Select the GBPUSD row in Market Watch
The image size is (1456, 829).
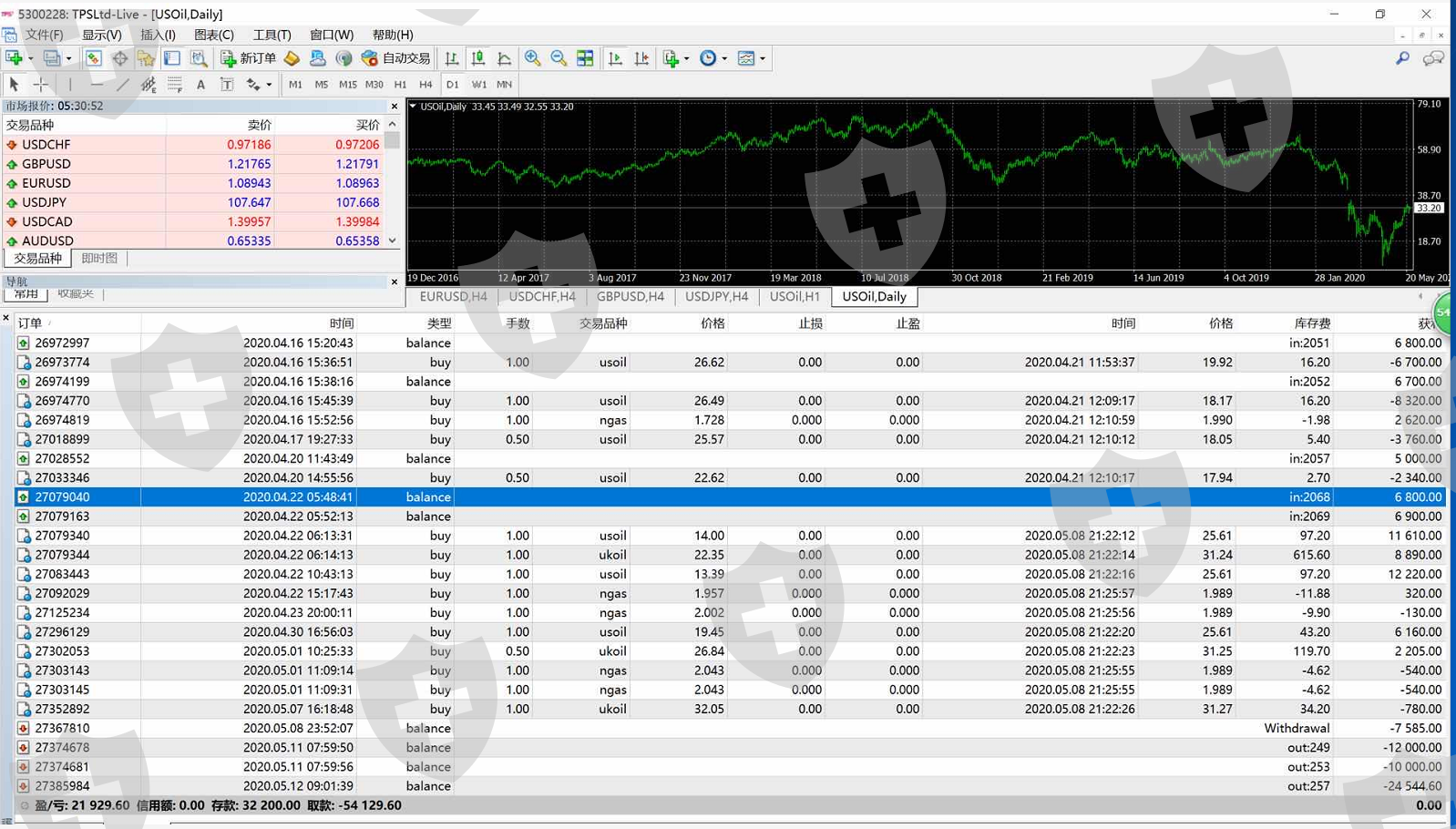46,164
